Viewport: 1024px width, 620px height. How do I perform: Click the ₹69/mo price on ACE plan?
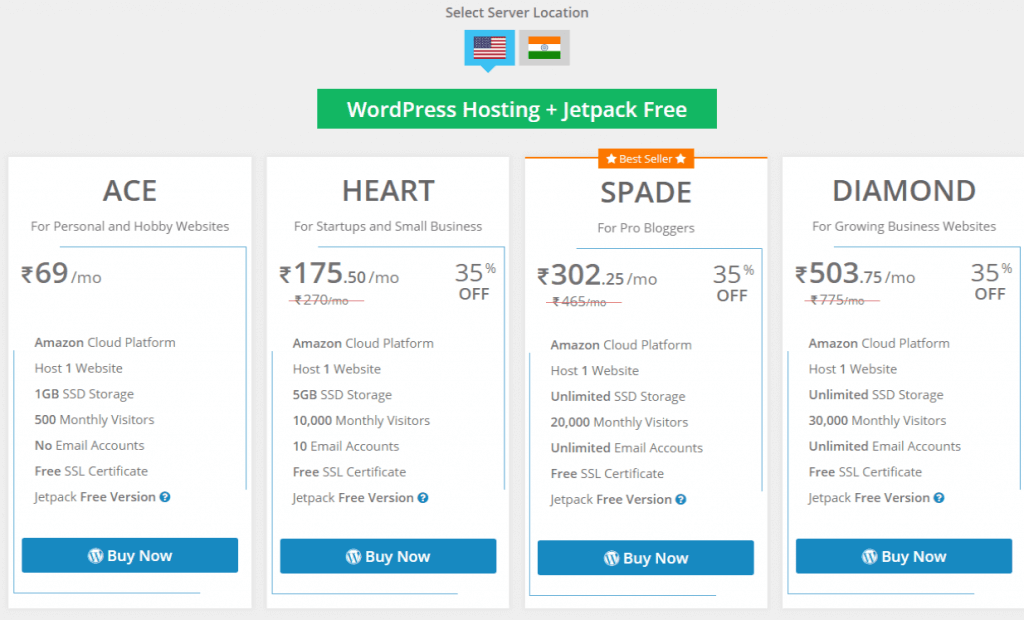tap(62, 275)
